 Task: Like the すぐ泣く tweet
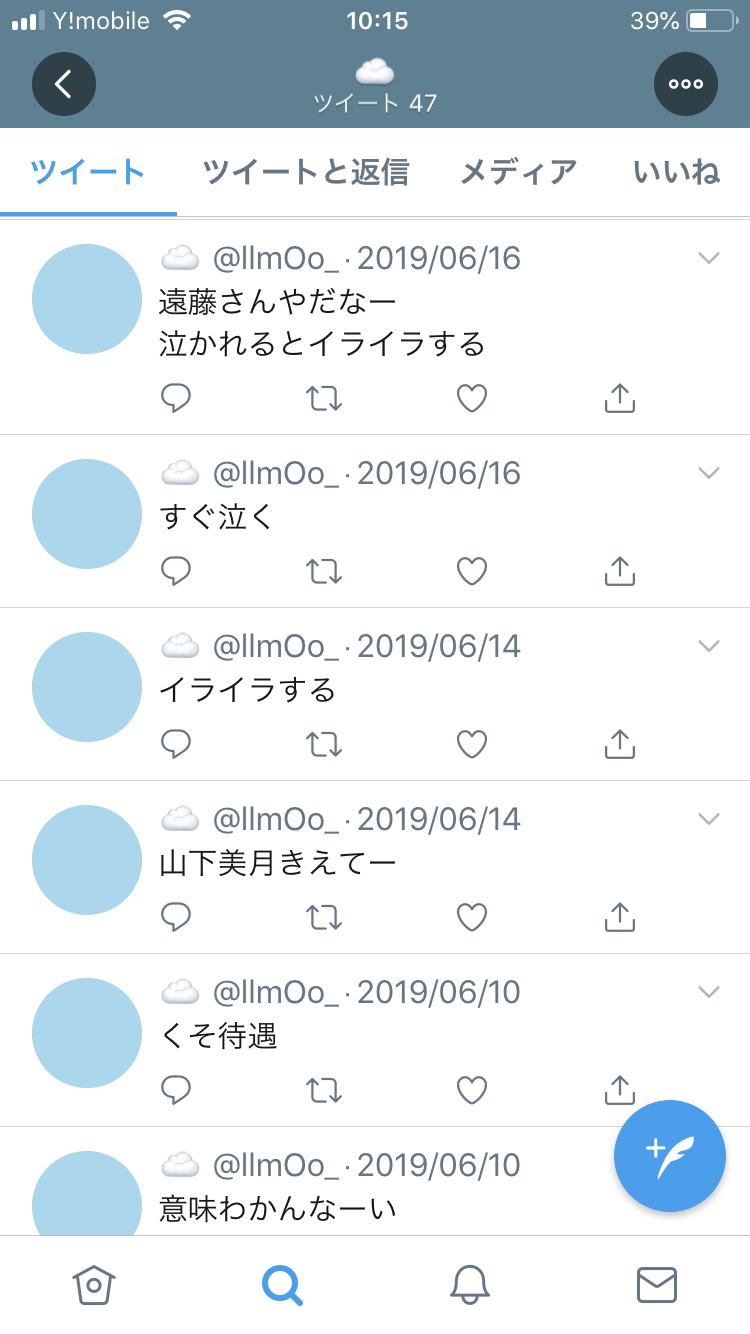472,572
